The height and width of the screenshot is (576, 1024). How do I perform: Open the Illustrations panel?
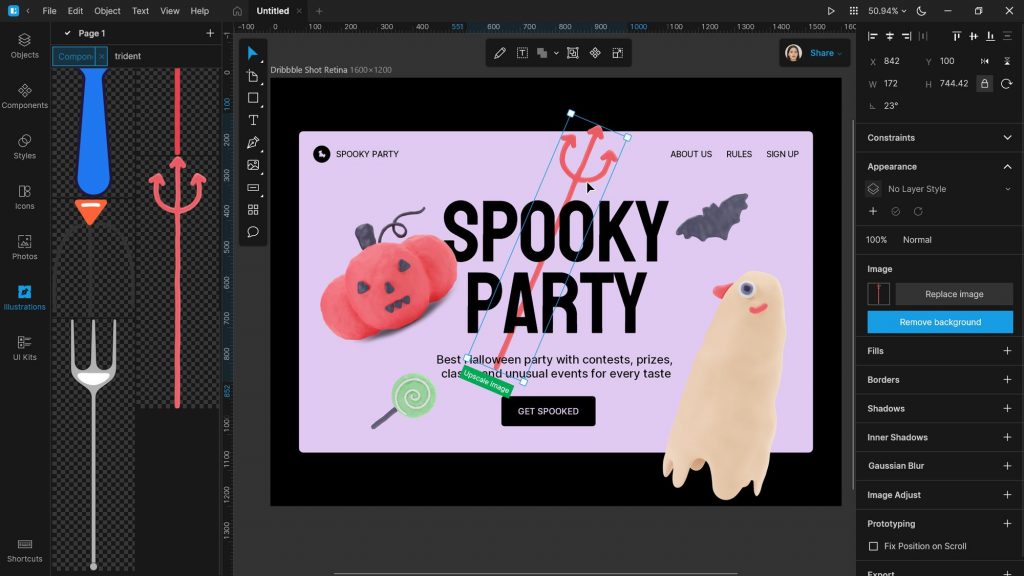25,297
